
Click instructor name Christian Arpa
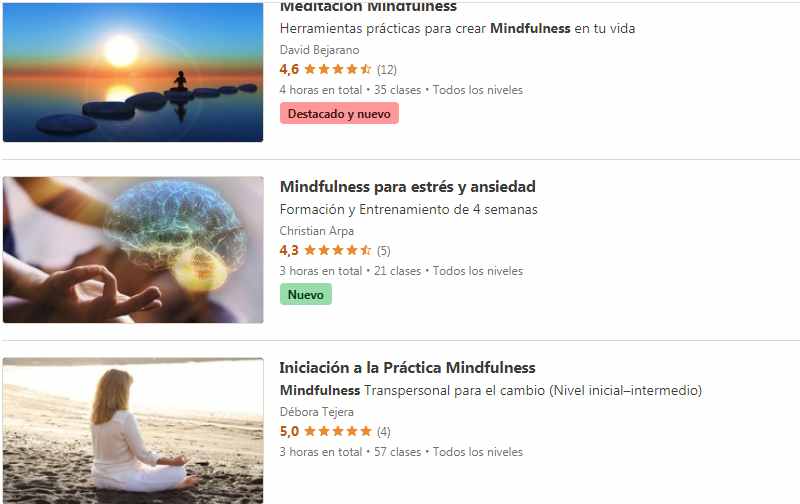(317, 231)
